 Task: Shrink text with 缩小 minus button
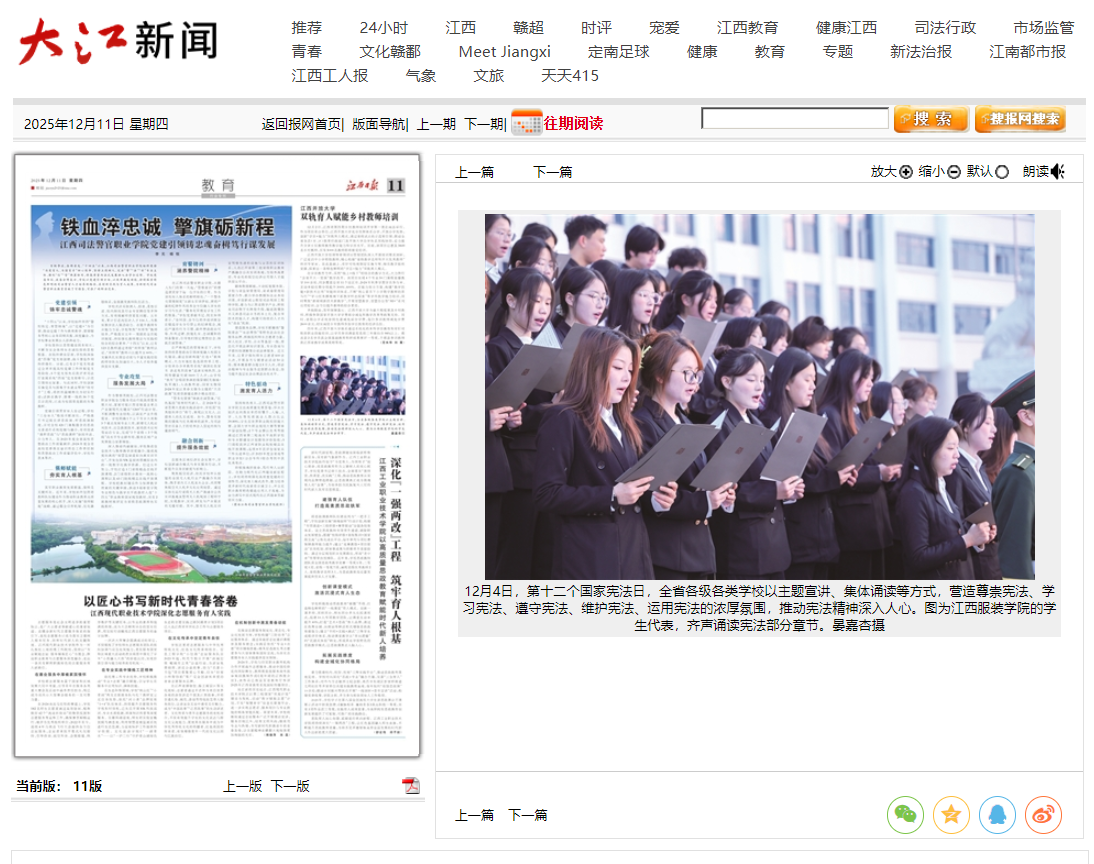point(954,171)
